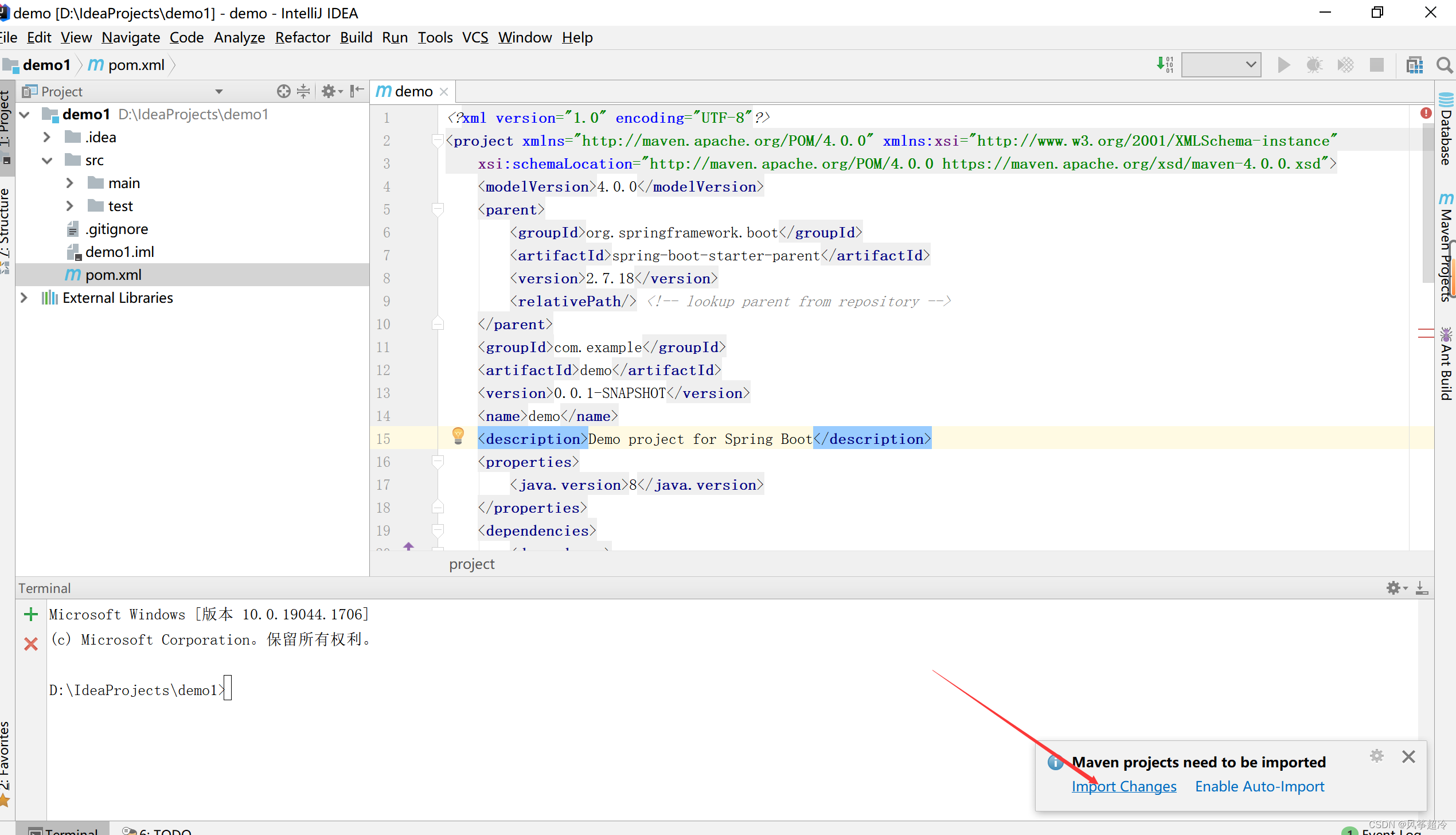This screenshot has width=1456, height=835.
Task: Expand the main folder in tree
Action: coord(70,183)
